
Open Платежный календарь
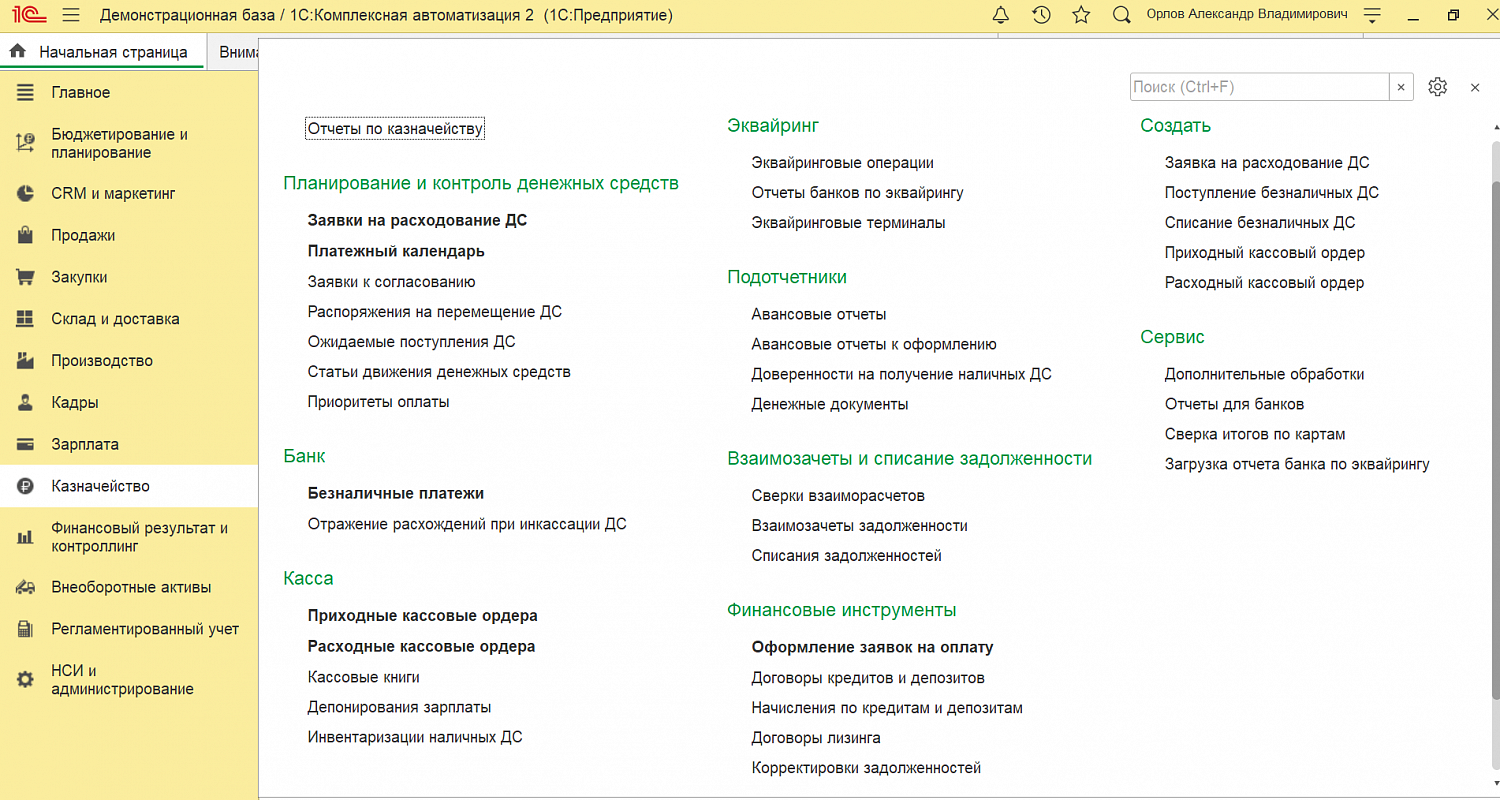[396, 251]
